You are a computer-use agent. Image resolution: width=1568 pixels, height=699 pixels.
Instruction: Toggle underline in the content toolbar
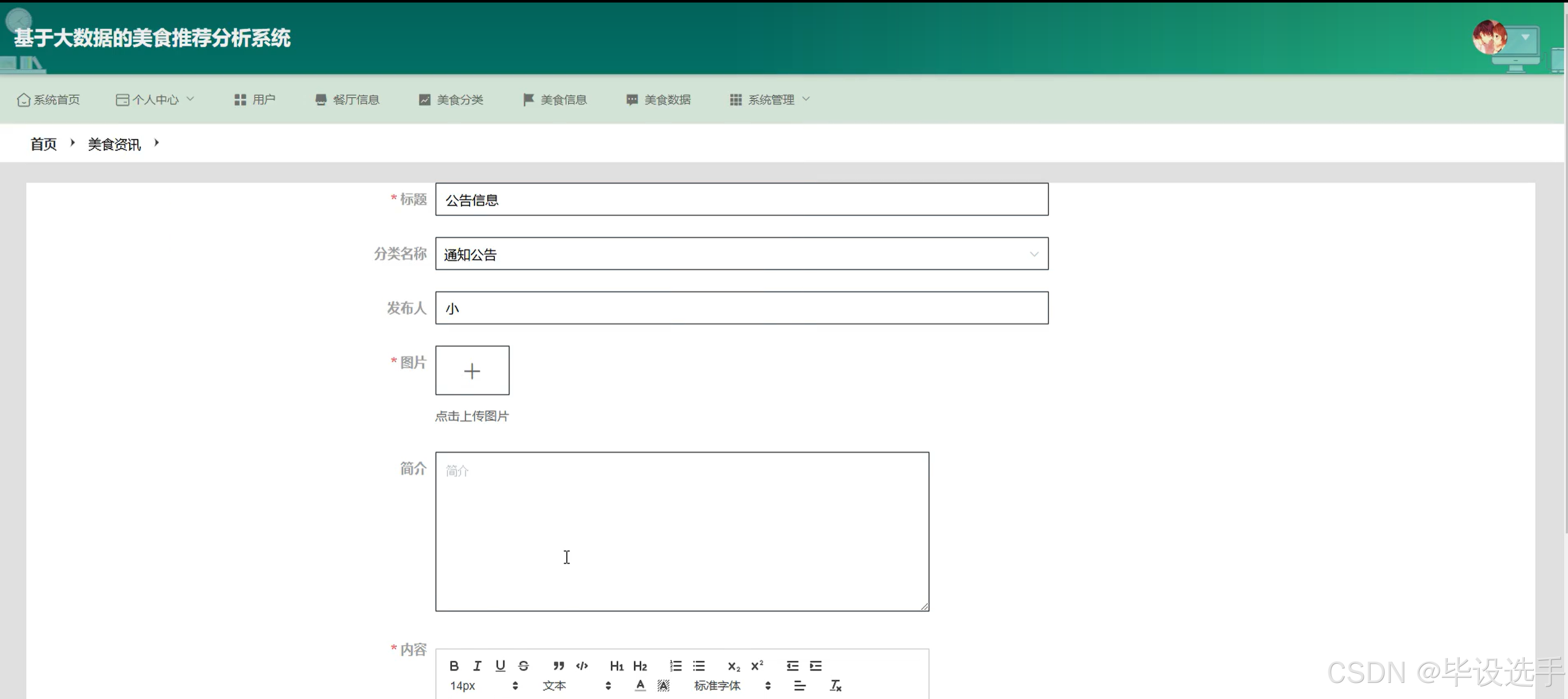pos(500,666)
